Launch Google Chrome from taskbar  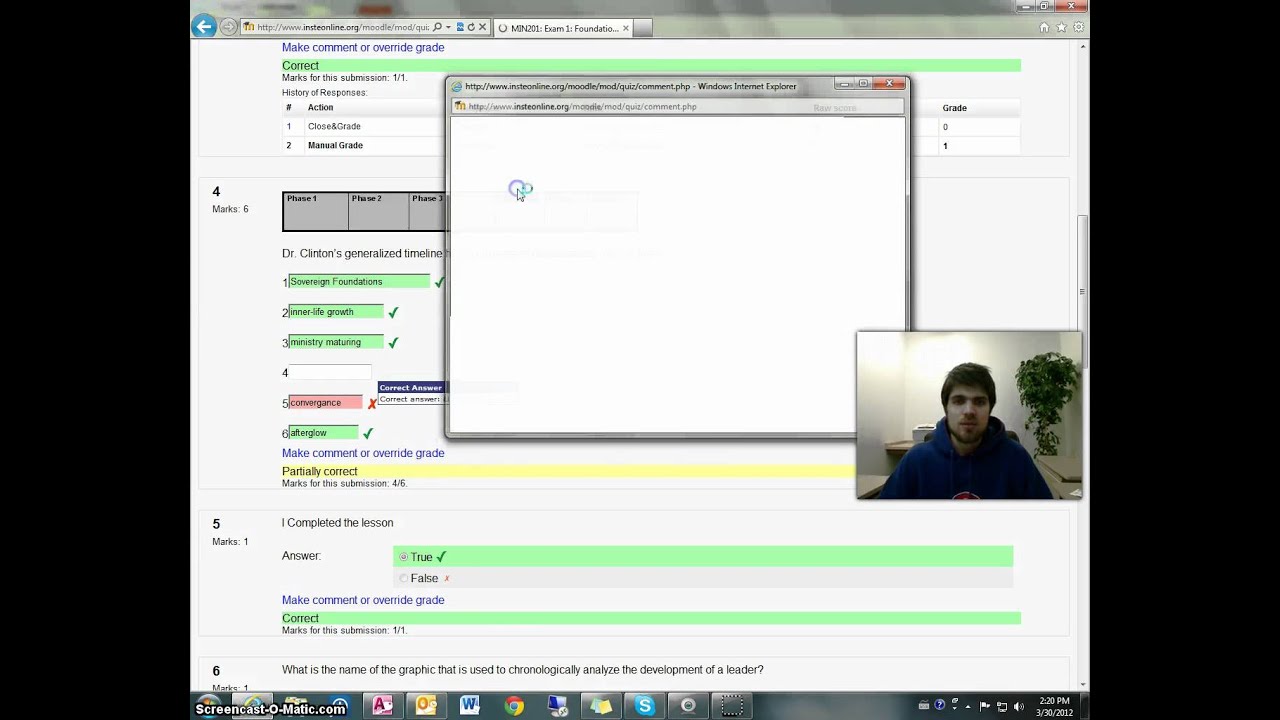514,706
